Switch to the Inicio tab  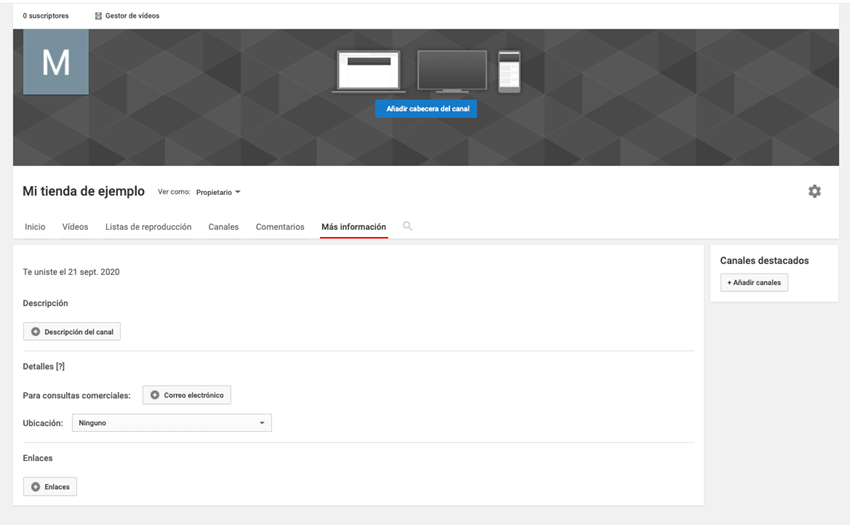(x=35, y=227)
